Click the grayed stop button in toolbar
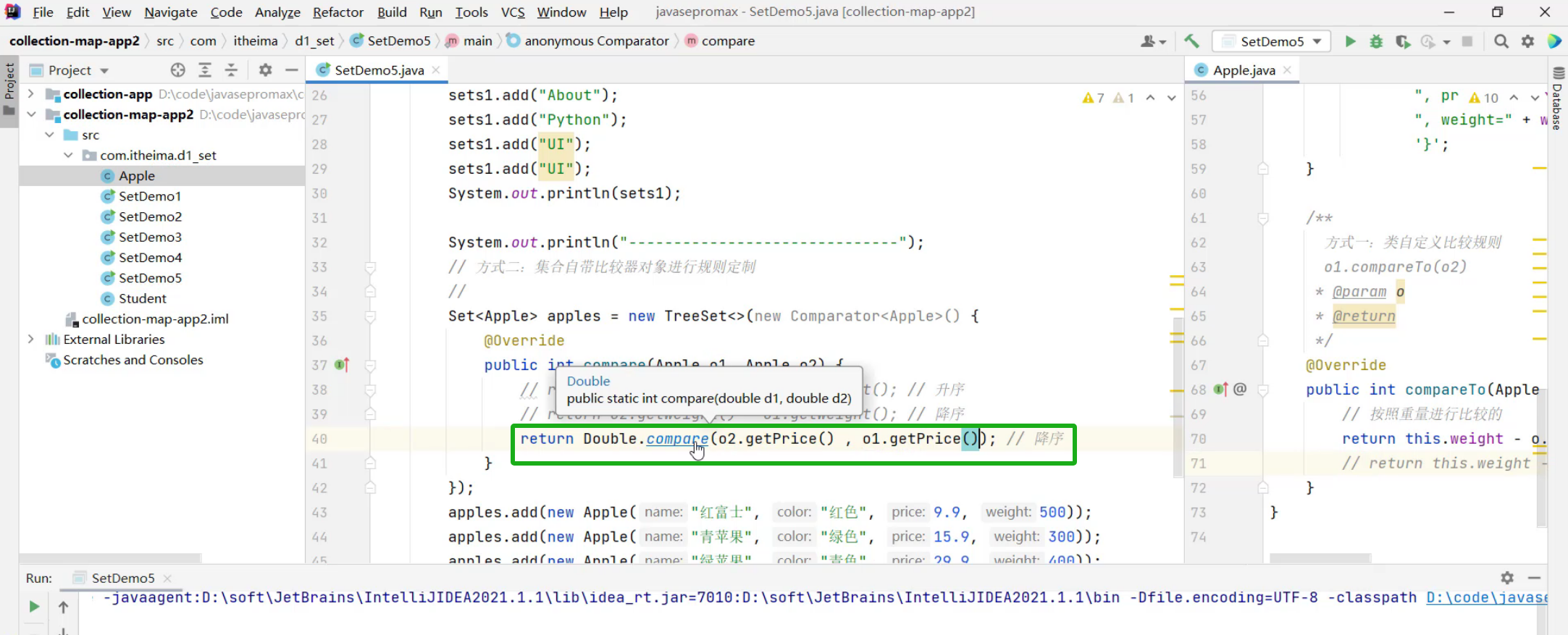Screen dimensions: 1568x635 (1467, 41)
